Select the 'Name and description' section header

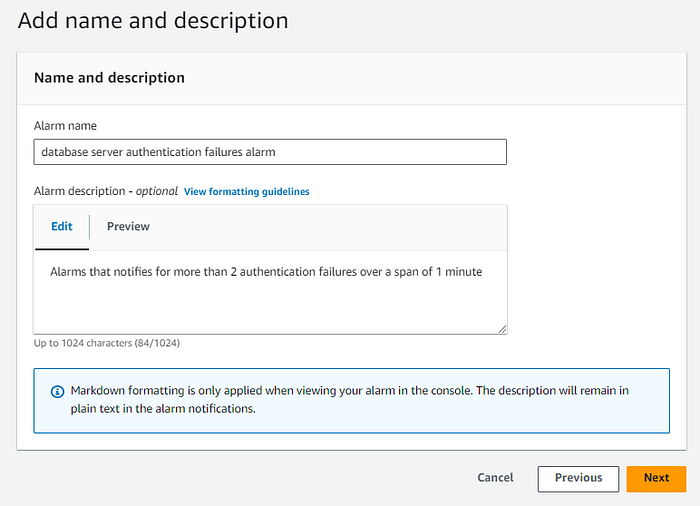(109, 78)
